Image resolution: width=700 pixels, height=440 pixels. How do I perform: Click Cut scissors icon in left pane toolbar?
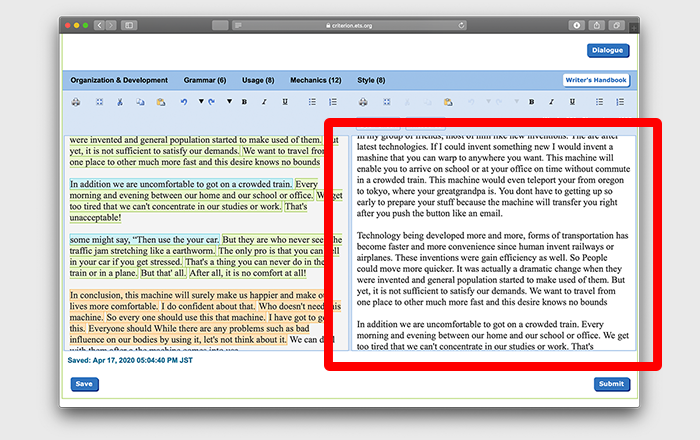[120, 102]
